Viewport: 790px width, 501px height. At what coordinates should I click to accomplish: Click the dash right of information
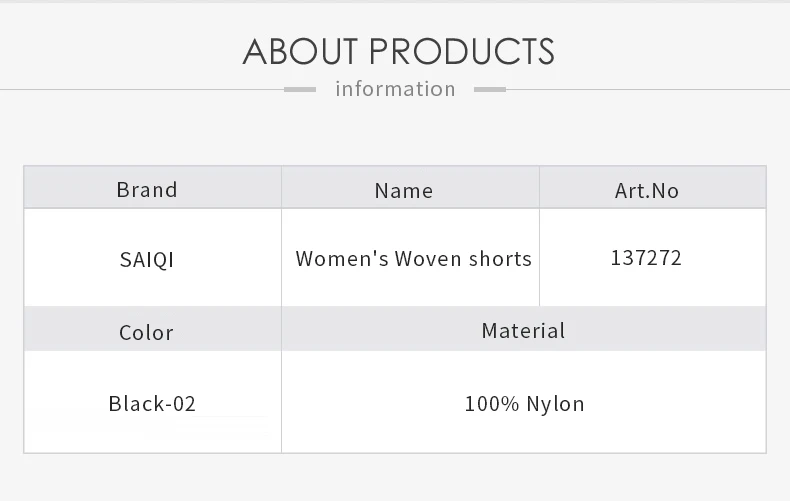[490, 89]
